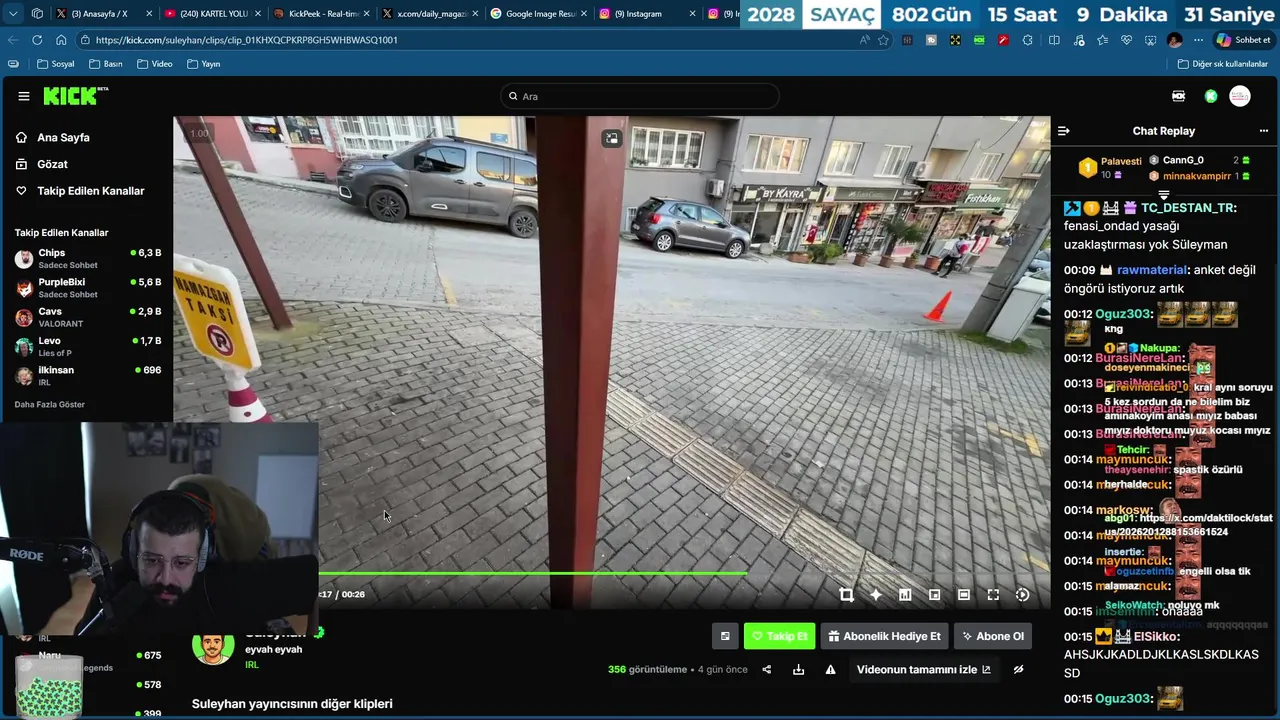
Task: Click the theatre-mode icon on the video
Action: tap(611, 139)
